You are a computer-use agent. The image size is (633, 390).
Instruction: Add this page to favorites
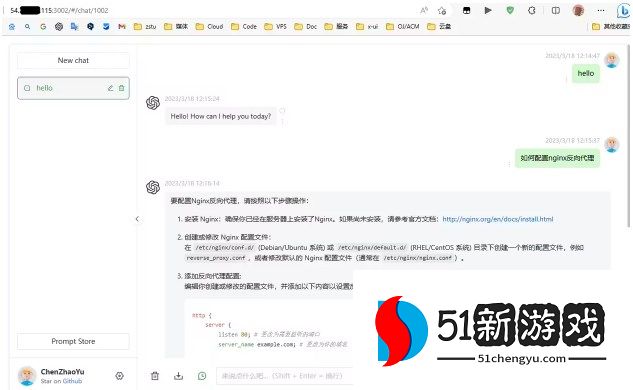click(442, 10)
